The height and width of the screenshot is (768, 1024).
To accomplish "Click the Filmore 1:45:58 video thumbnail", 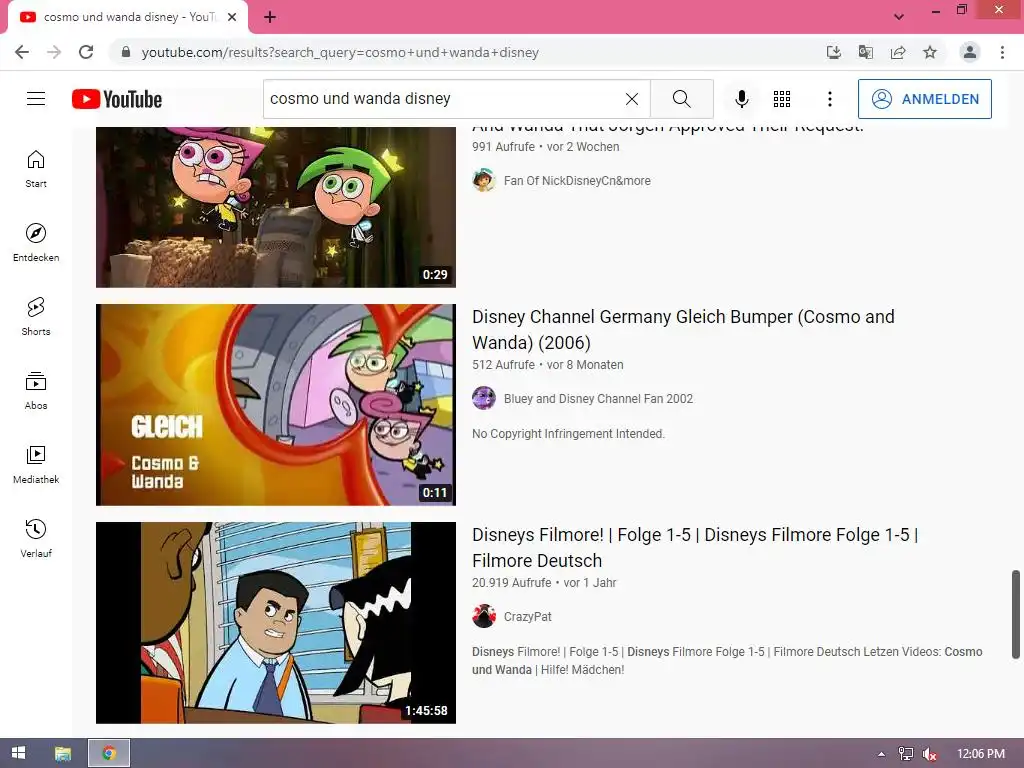I will click(276, 622).
